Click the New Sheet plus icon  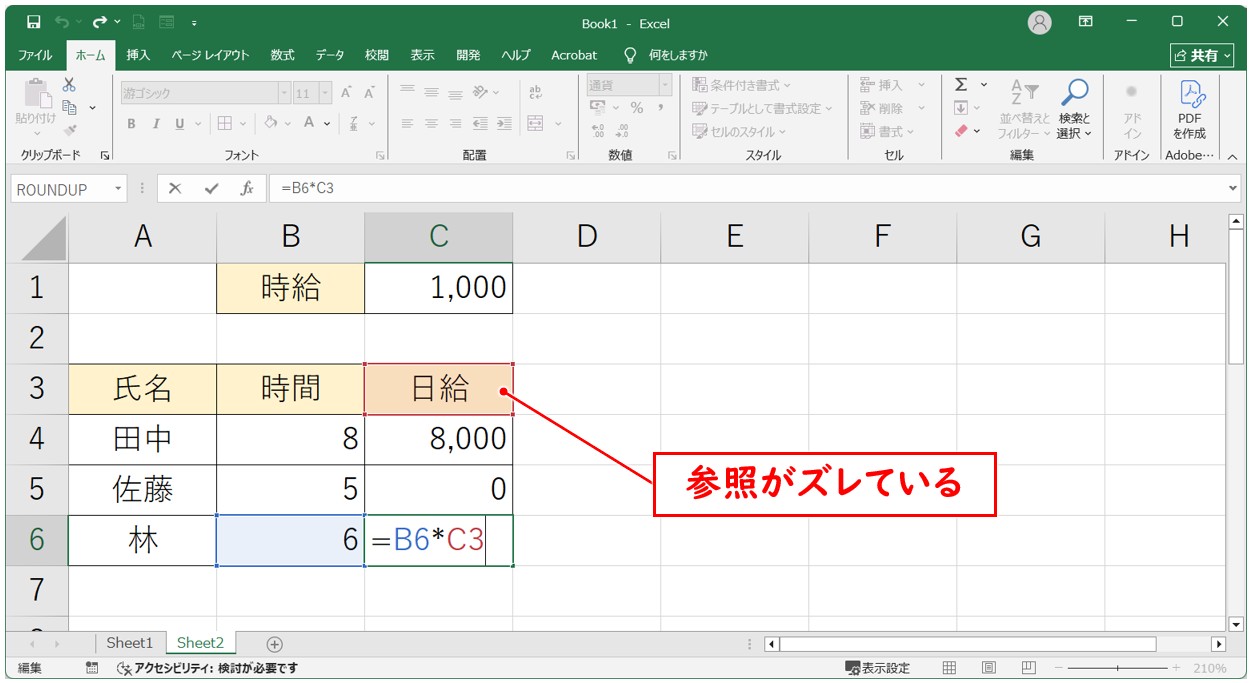tap(275, 644)
